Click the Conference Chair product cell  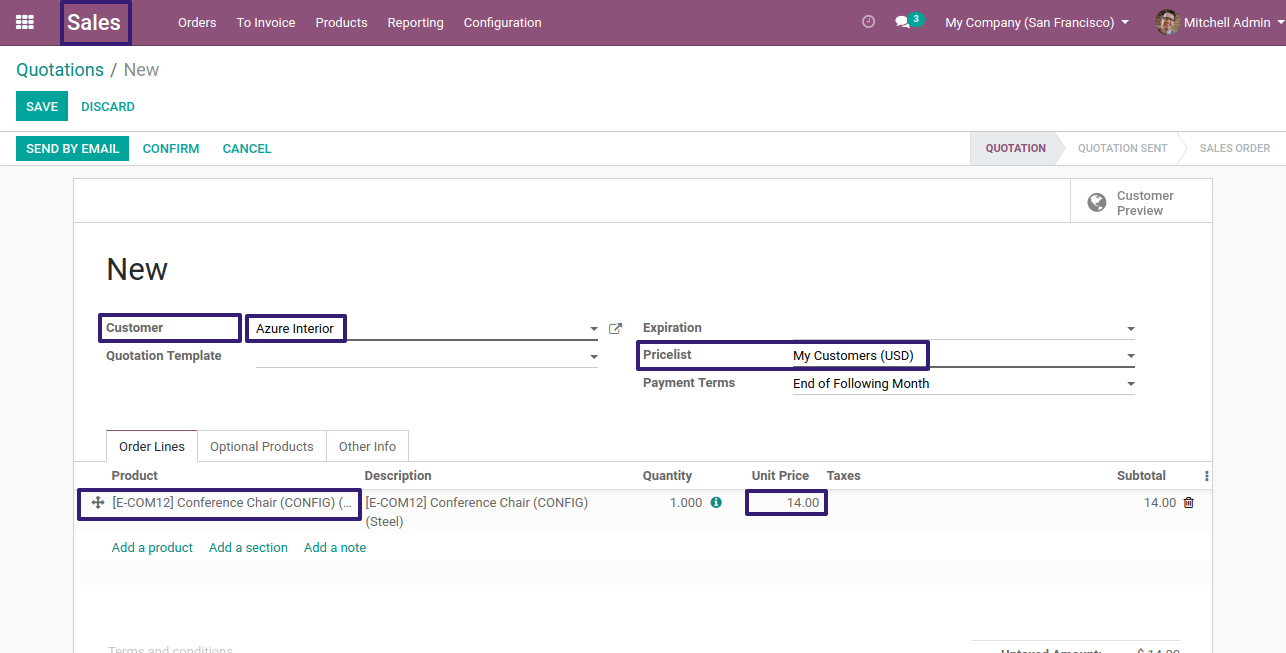point(232,503)
